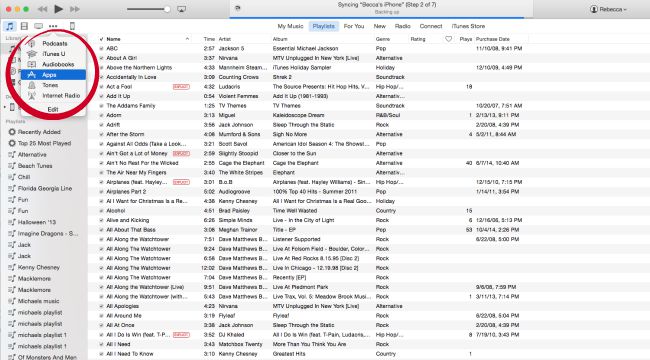Click the checkmark column header
650x360 pixels.
[x=102, y=39]
